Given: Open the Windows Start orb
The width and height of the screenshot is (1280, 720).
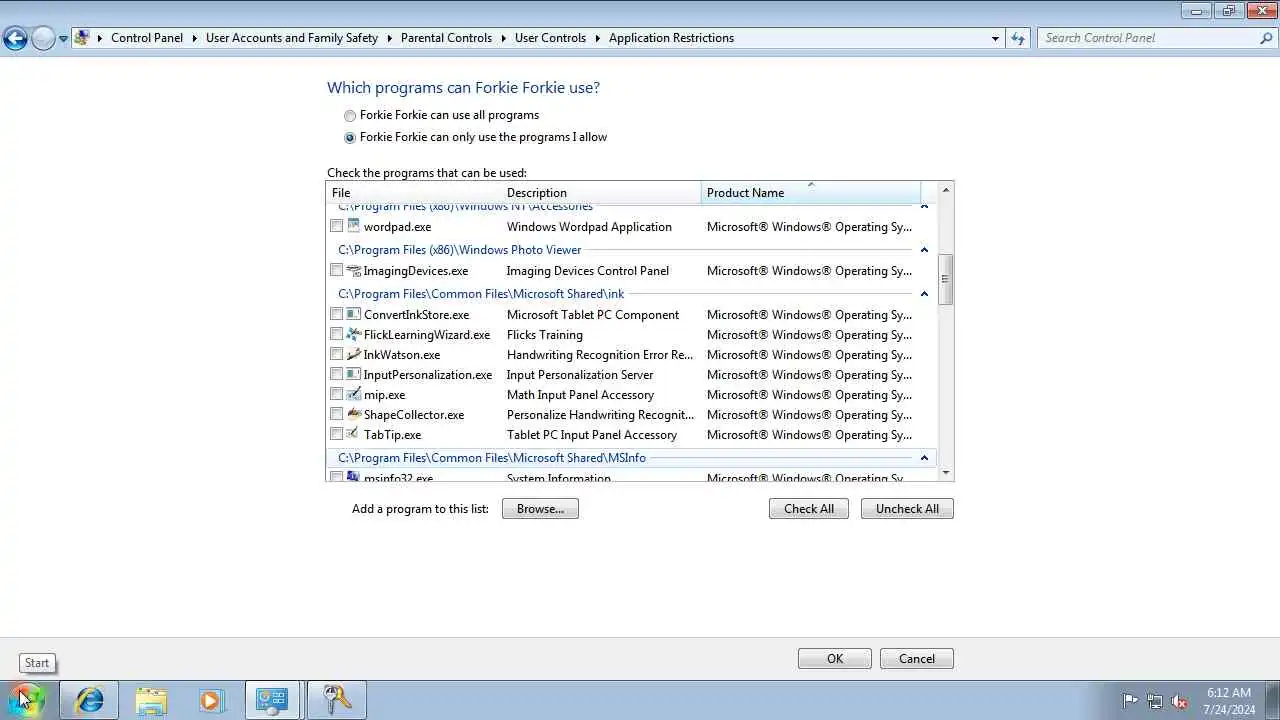Looking at the screenshot, I should pyautogui.click(x=27, y=699).
